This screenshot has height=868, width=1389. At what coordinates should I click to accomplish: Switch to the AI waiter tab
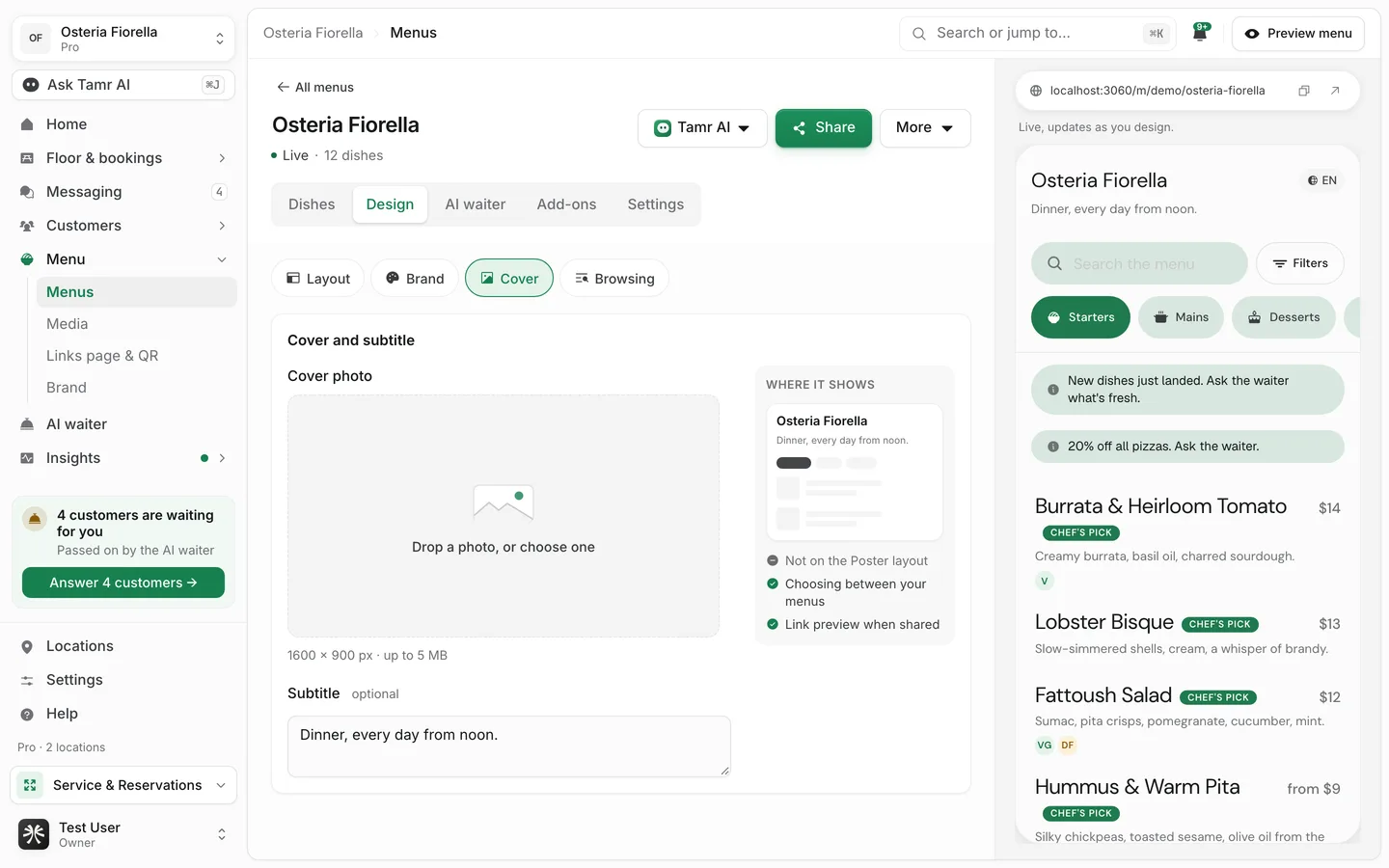tap(476, 204)
